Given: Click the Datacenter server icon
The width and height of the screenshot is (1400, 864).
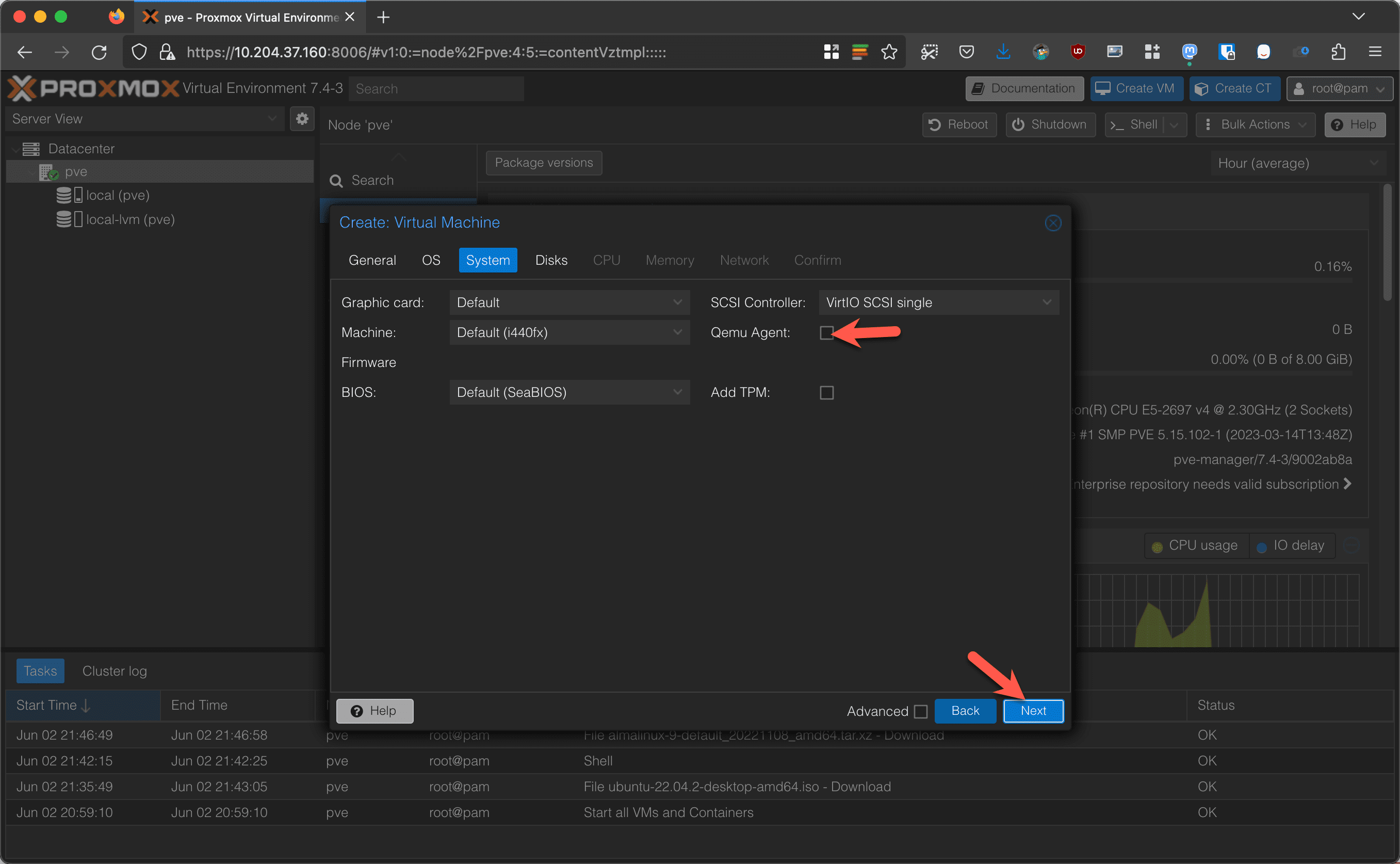Looking at the screenshot, I should pos(31,149).
